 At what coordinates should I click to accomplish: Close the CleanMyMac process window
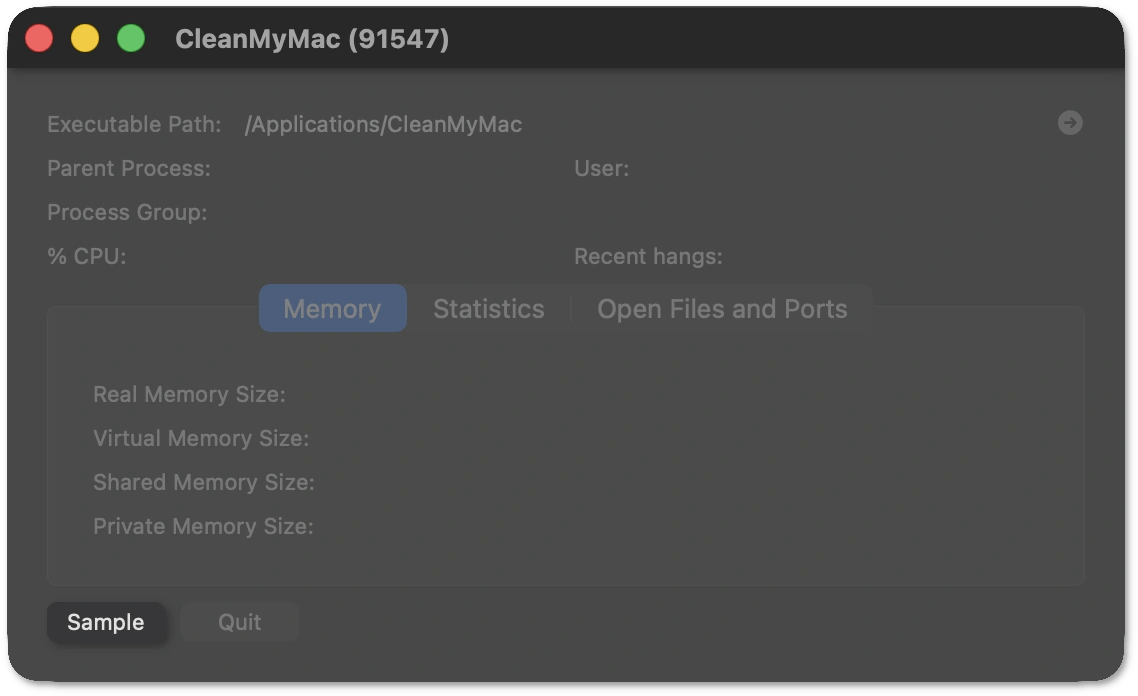coord(39,38)
